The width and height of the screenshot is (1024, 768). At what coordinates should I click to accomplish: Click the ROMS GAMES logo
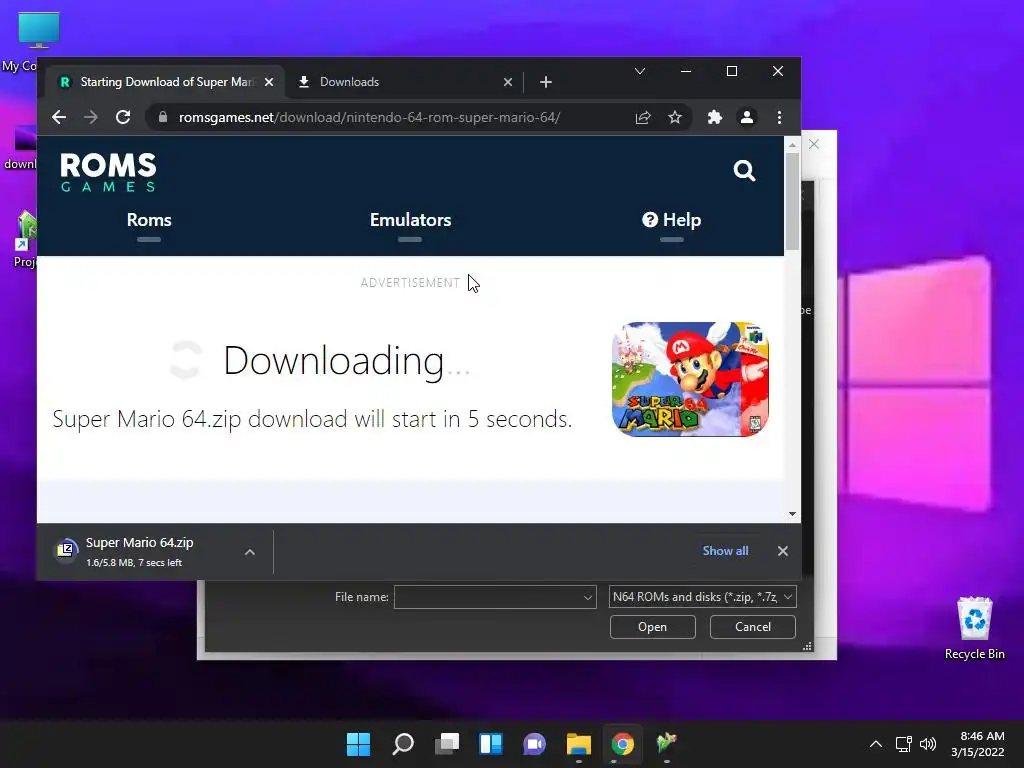108,172
